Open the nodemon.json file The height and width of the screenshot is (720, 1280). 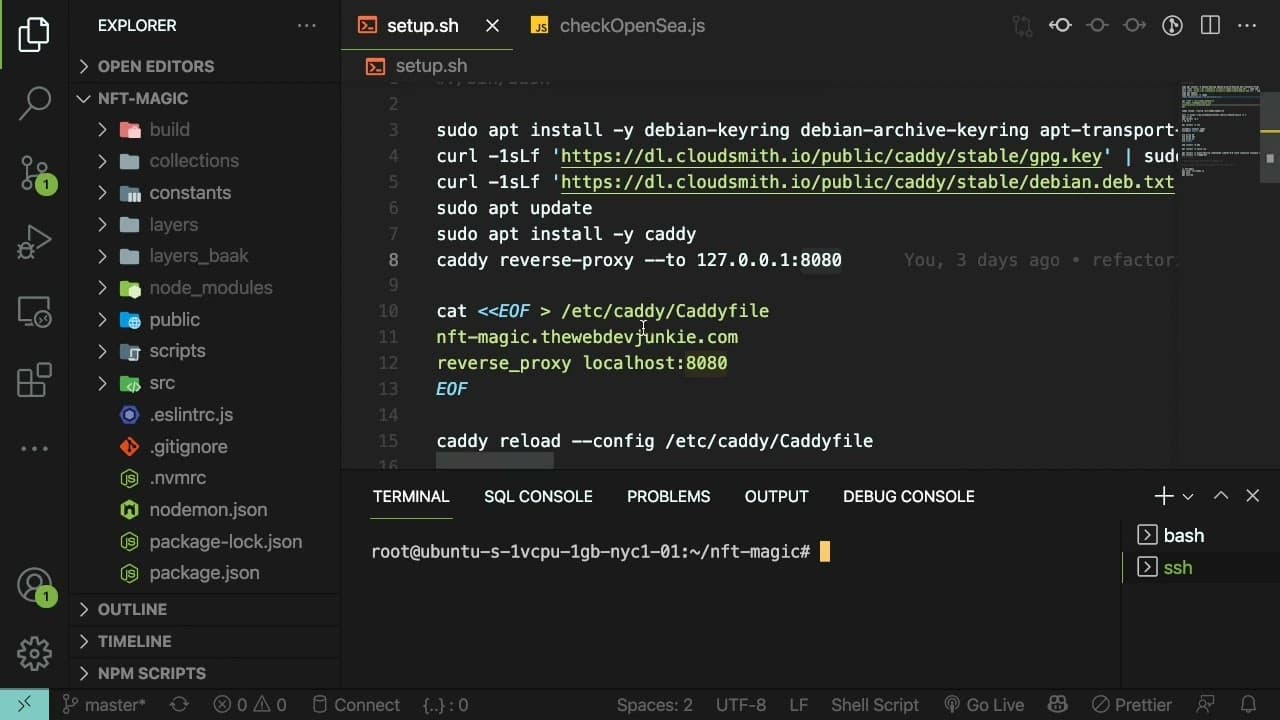pos(205,510)
